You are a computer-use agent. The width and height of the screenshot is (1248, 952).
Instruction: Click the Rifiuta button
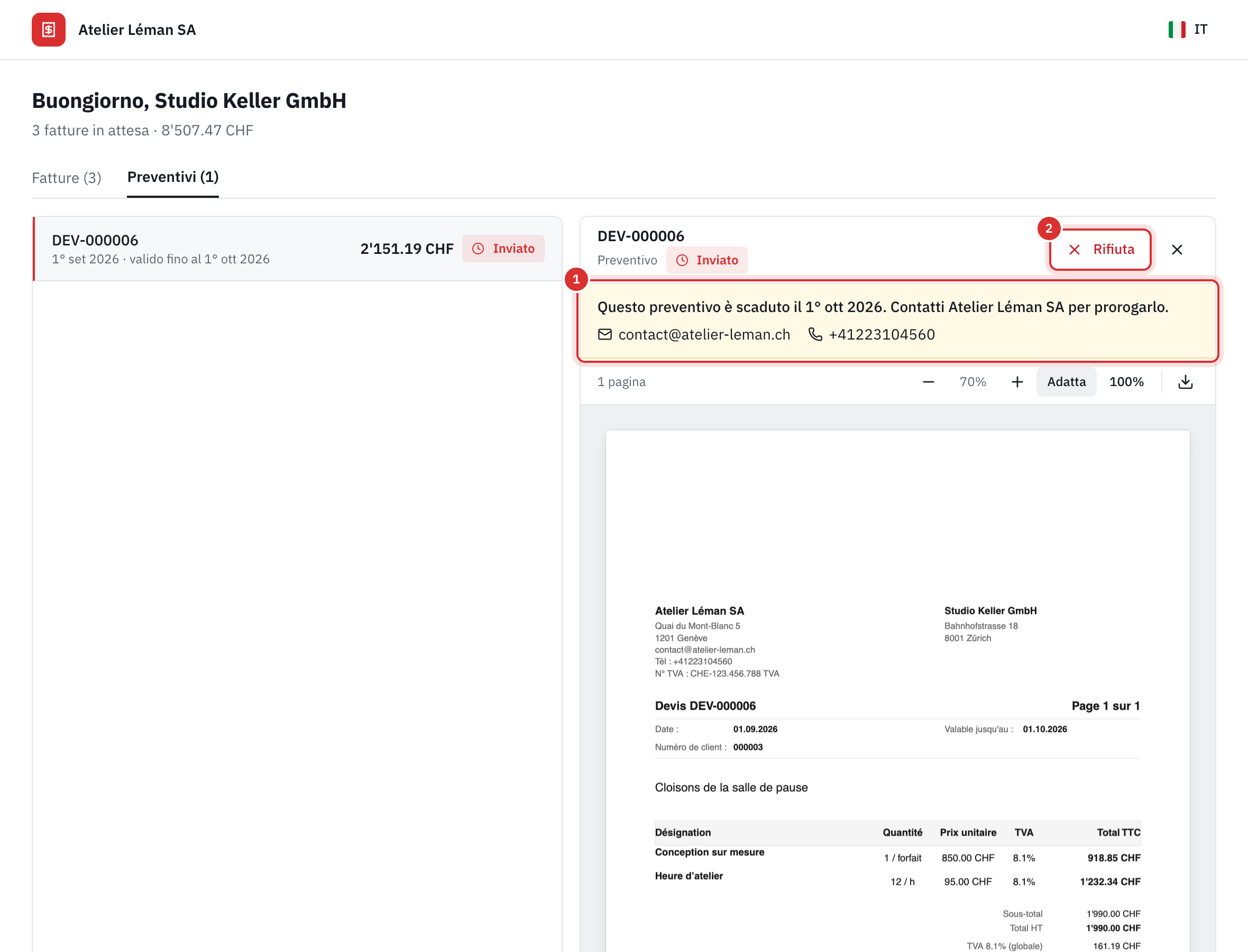click(1100, 249)
